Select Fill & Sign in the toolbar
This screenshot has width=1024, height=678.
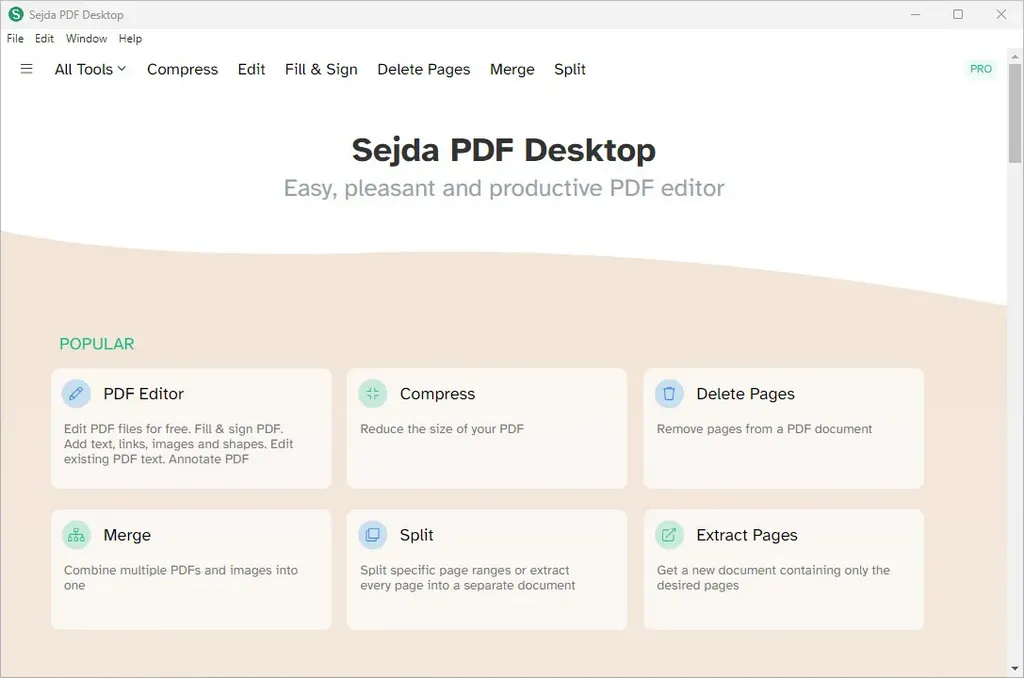321,69
